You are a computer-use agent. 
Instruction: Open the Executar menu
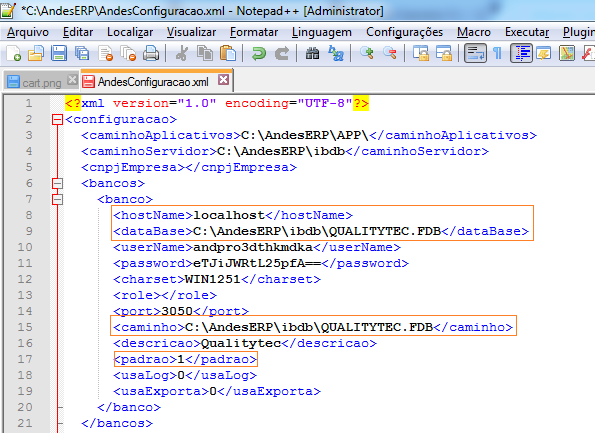527,32
